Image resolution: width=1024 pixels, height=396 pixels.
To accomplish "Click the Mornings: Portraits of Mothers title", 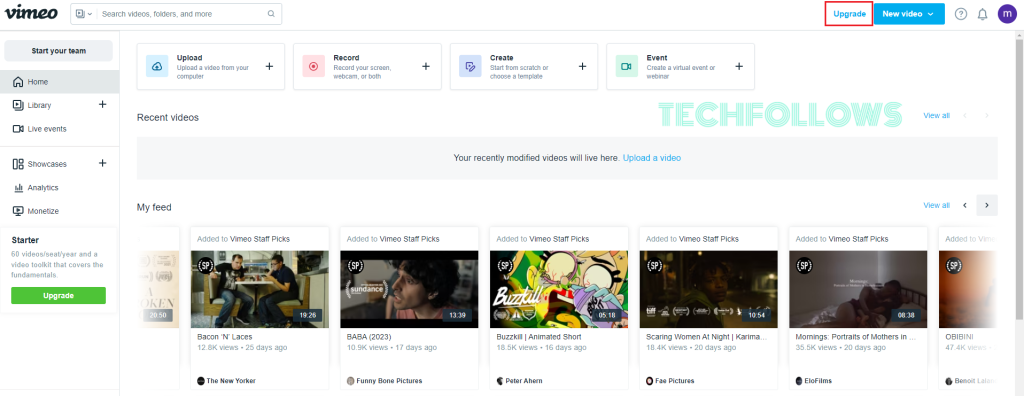I will (x=856, y=337).
